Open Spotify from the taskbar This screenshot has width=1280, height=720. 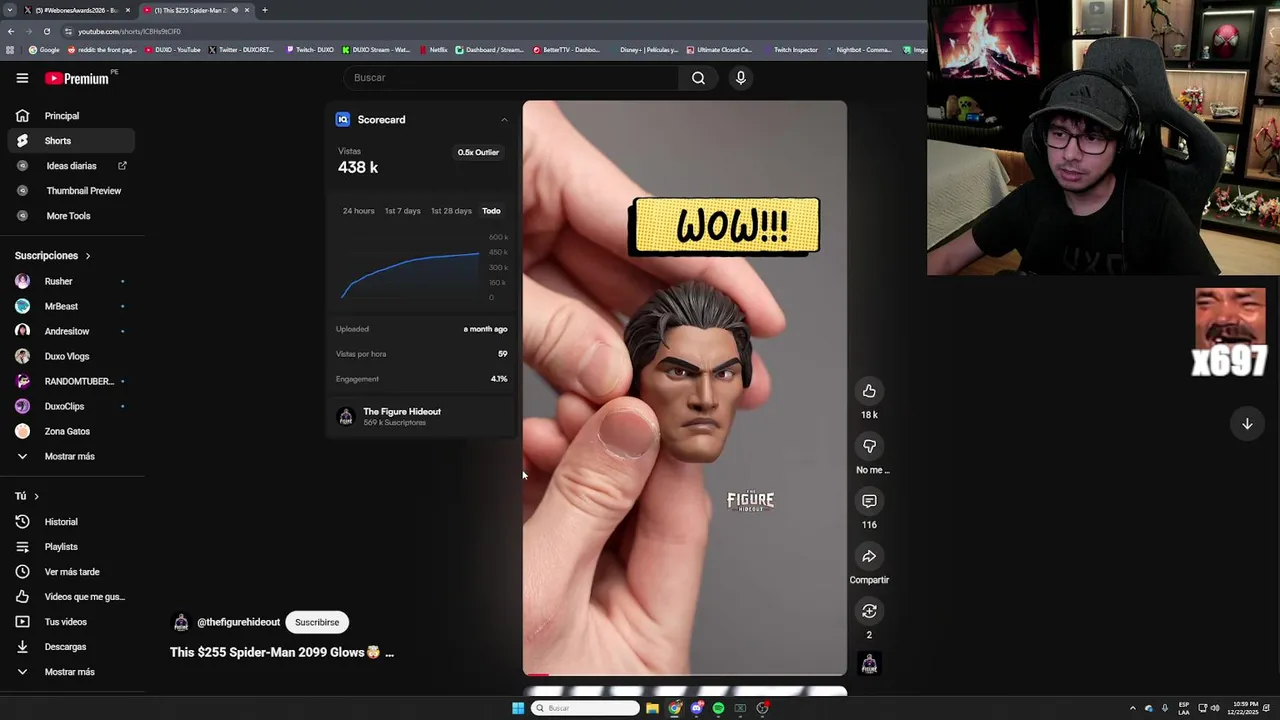pos(718,708)
